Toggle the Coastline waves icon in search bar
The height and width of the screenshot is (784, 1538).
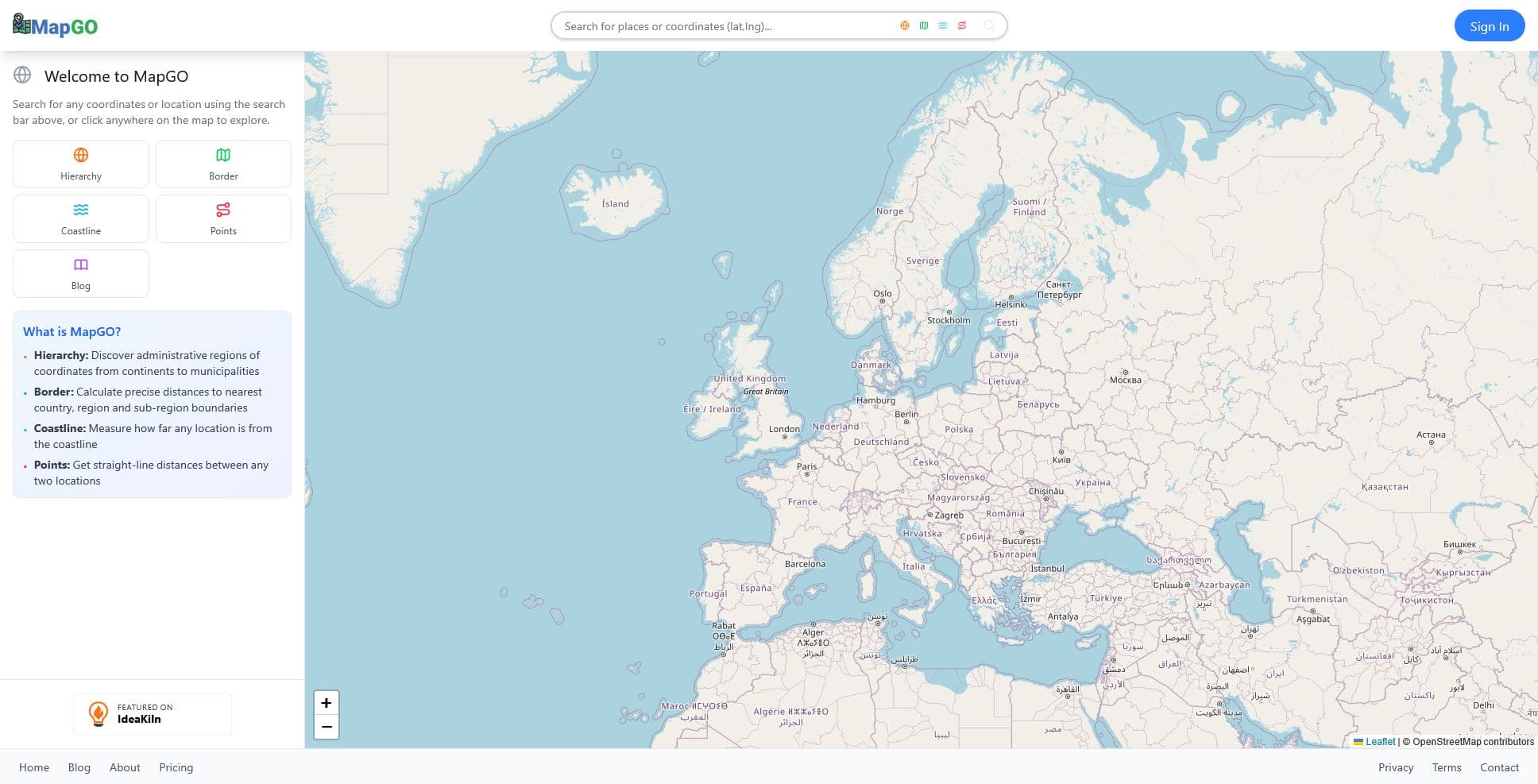pyautogui.click(x=942, y=25)
